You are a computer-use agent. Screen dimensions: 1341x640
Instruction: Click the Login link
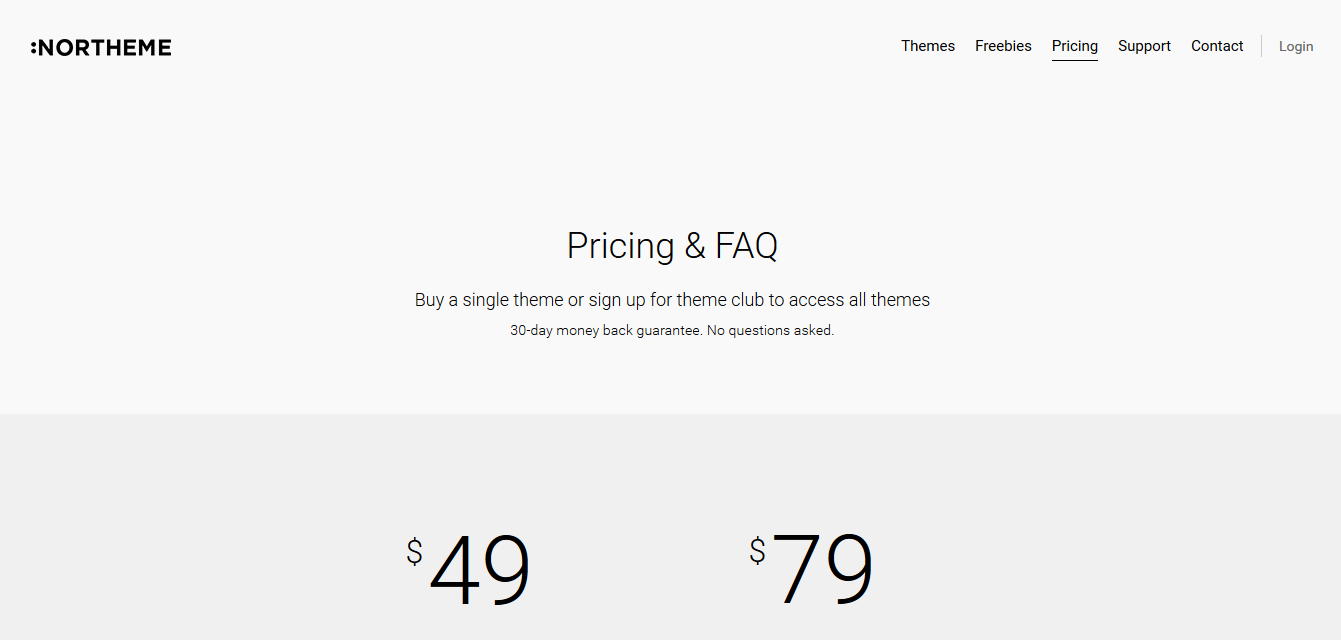pyautogui.click(x=1296, y=46)
